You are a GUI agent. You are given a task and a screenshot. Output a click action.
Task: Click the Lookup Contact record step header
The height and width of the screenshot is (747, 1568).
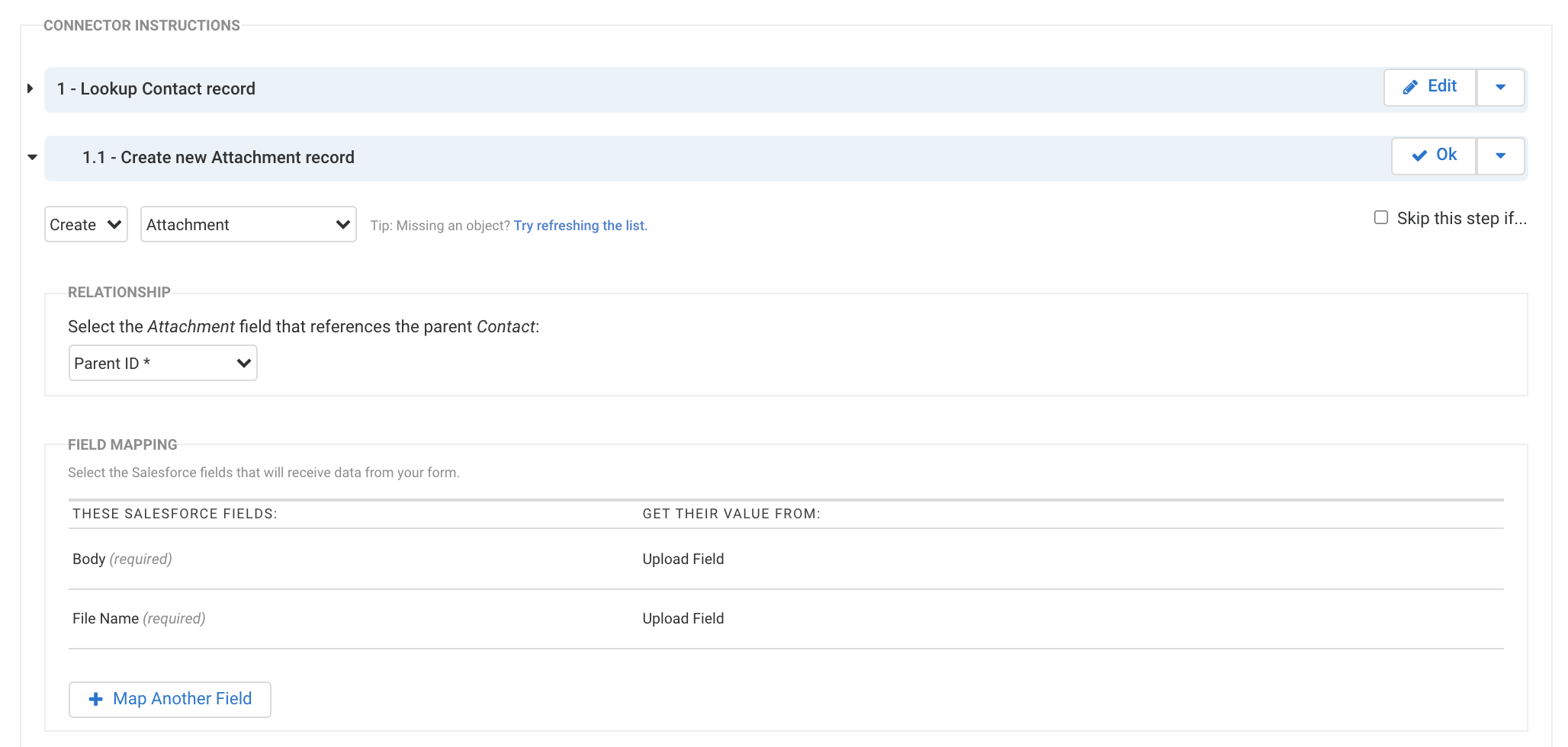[x=168, y=88]
